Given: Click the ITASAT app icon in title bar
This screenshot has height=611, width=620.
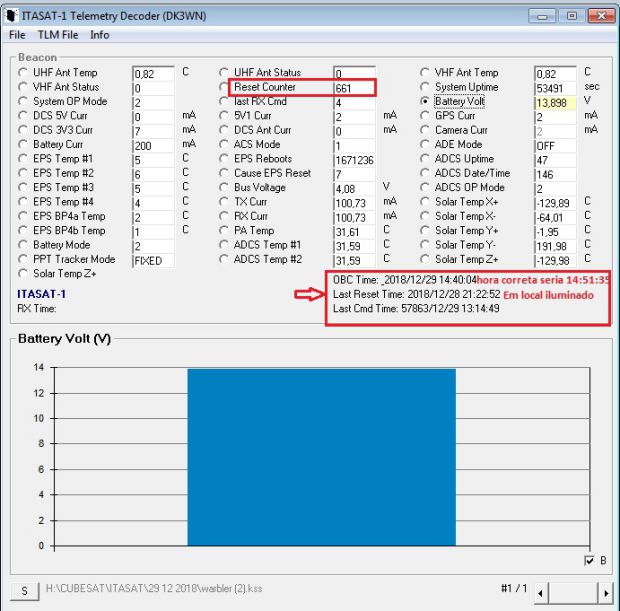Looking at the screenshot, I should [x=13, y=16].
